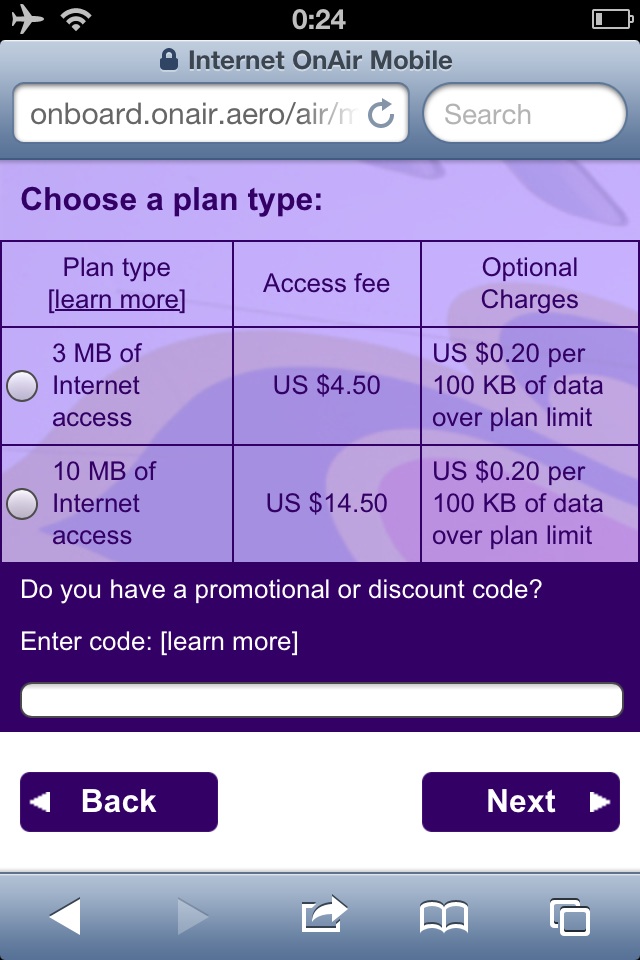Tap the clock in the status bar

318,20
